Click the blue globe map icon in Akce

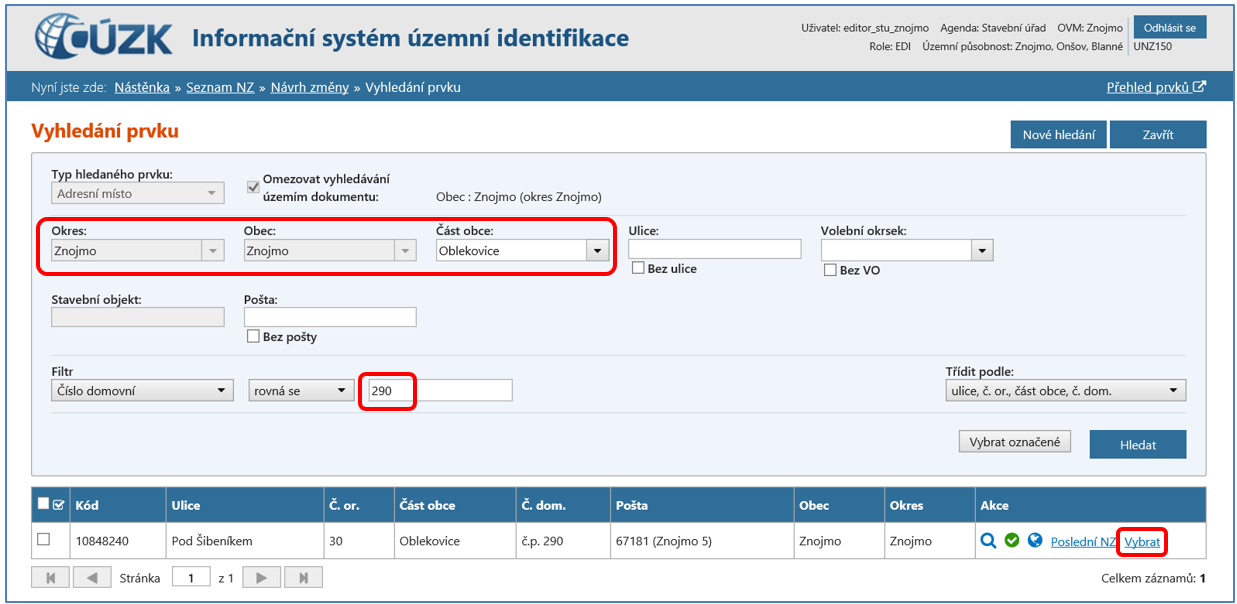tap(1035, 541)
